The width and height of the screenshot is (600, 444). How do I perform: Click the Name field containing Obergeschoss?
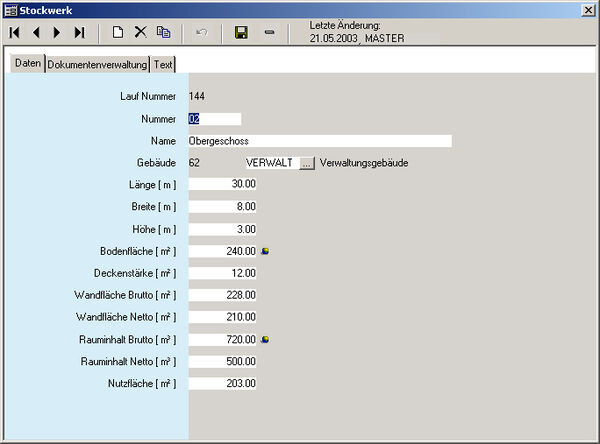point(319,141)
